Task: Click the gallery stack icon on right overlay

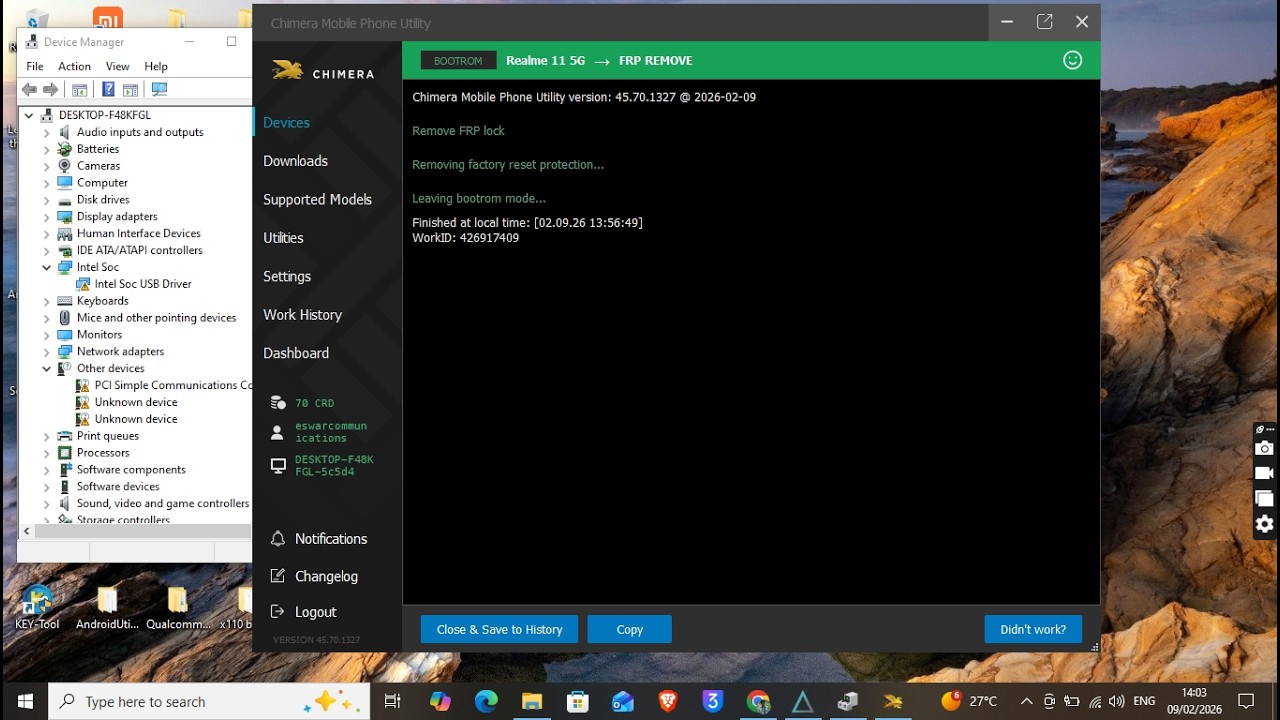Action: 1265,498
